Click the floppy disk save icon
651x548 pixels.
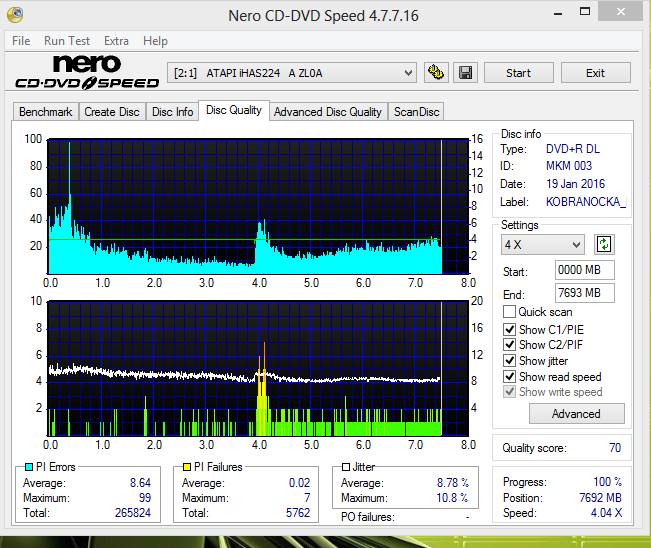[465, 73]
